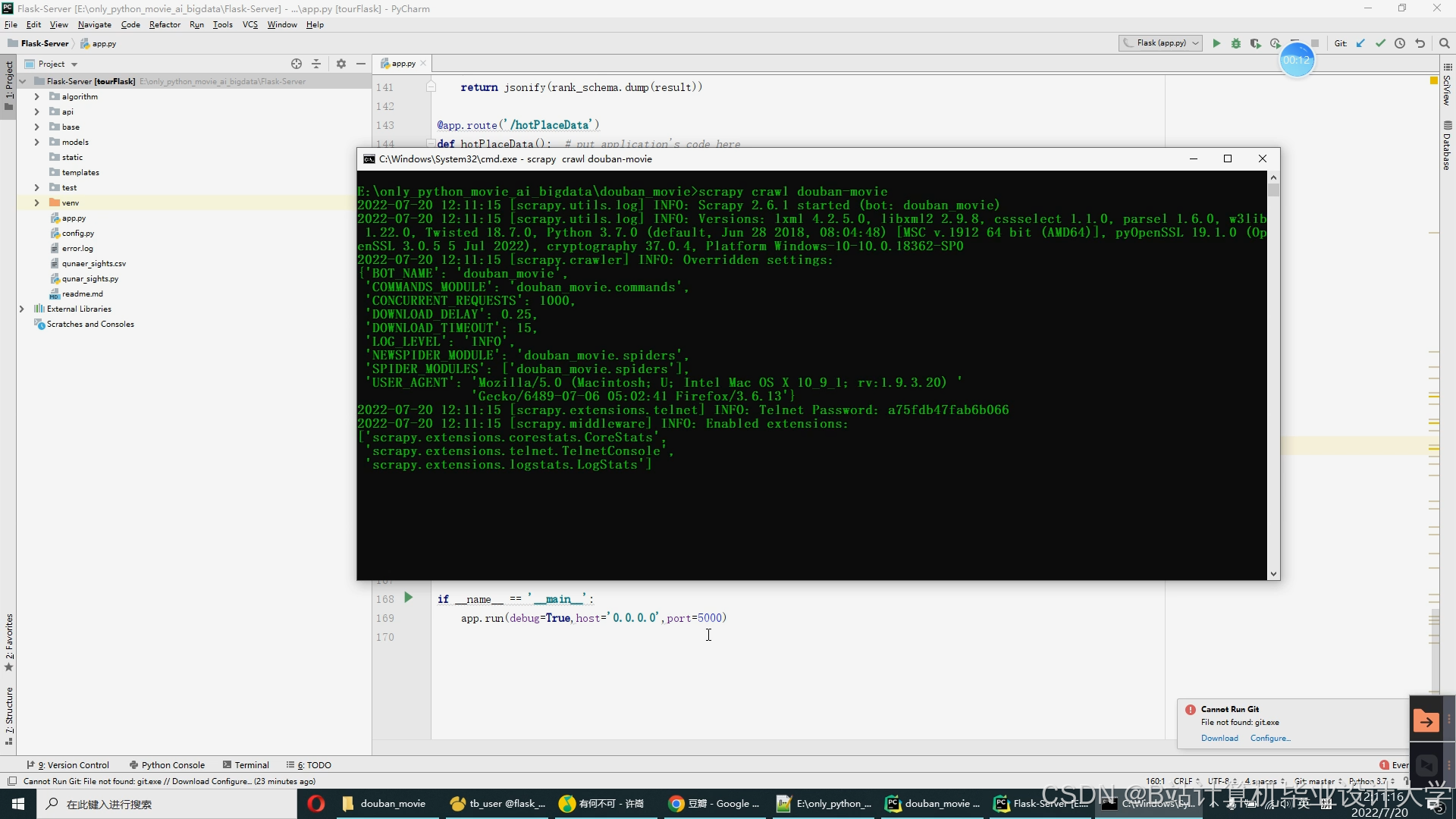Viewport: 1456px width, 819px height.
Task: Click the locate file crosshair icon in Project panel
Action: pos(297,64)
